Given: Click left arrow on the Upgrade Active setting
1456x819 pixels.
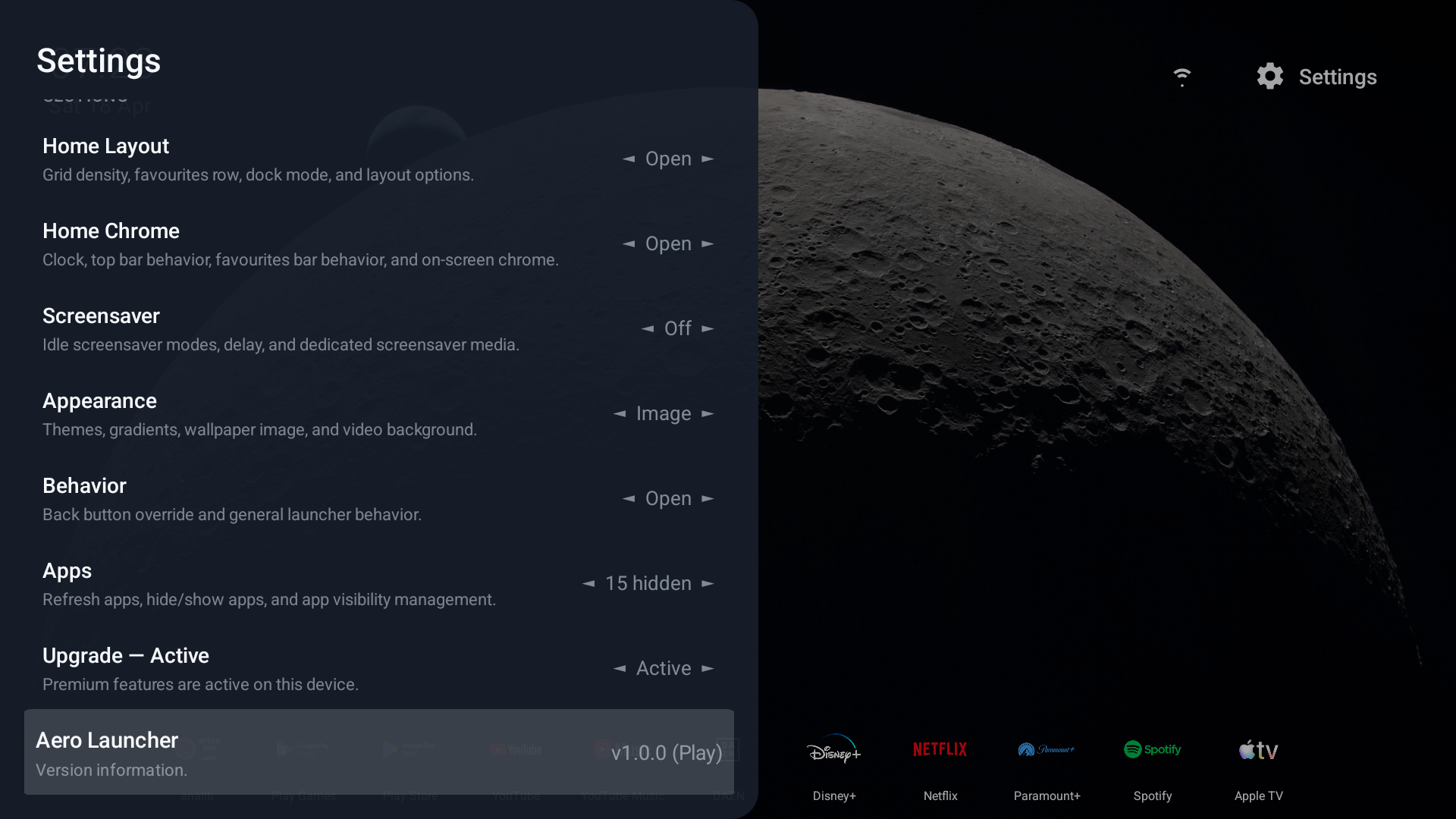Looking at the screenshot, I should (x=618, y=668).
